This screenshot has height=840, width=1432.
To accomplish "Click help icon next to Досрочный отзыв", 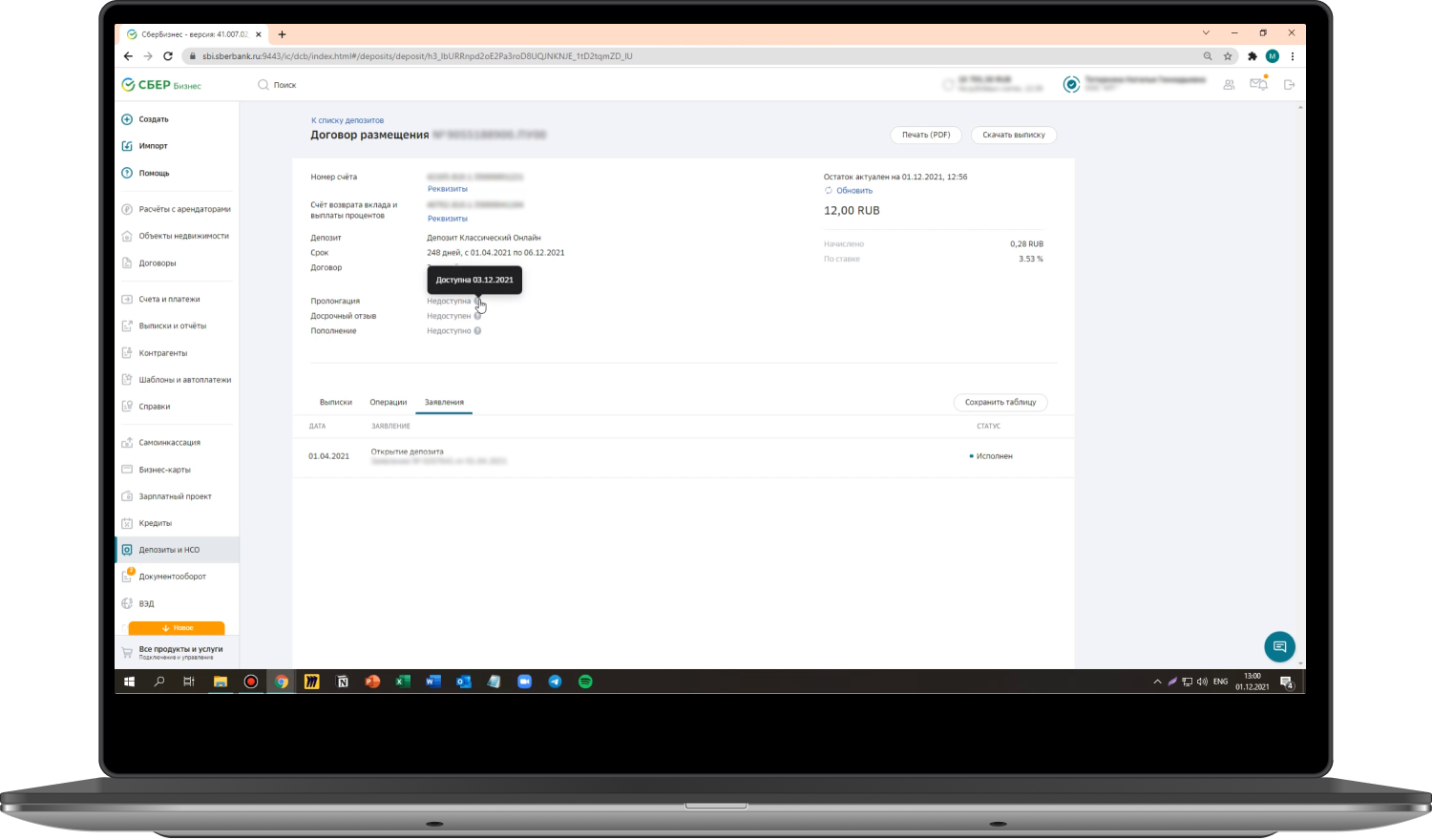I will pos(477,316).
